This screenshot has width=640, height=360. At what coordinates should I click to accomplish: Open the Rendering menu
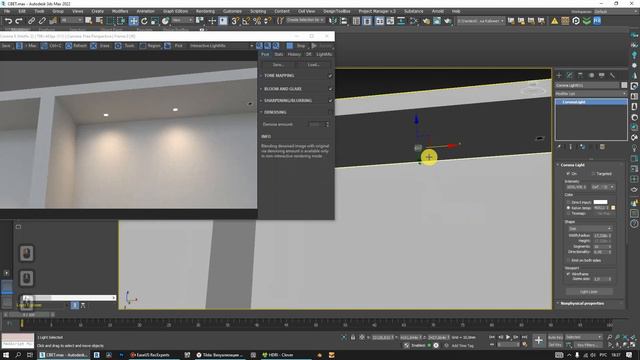[x=205, y=11]
